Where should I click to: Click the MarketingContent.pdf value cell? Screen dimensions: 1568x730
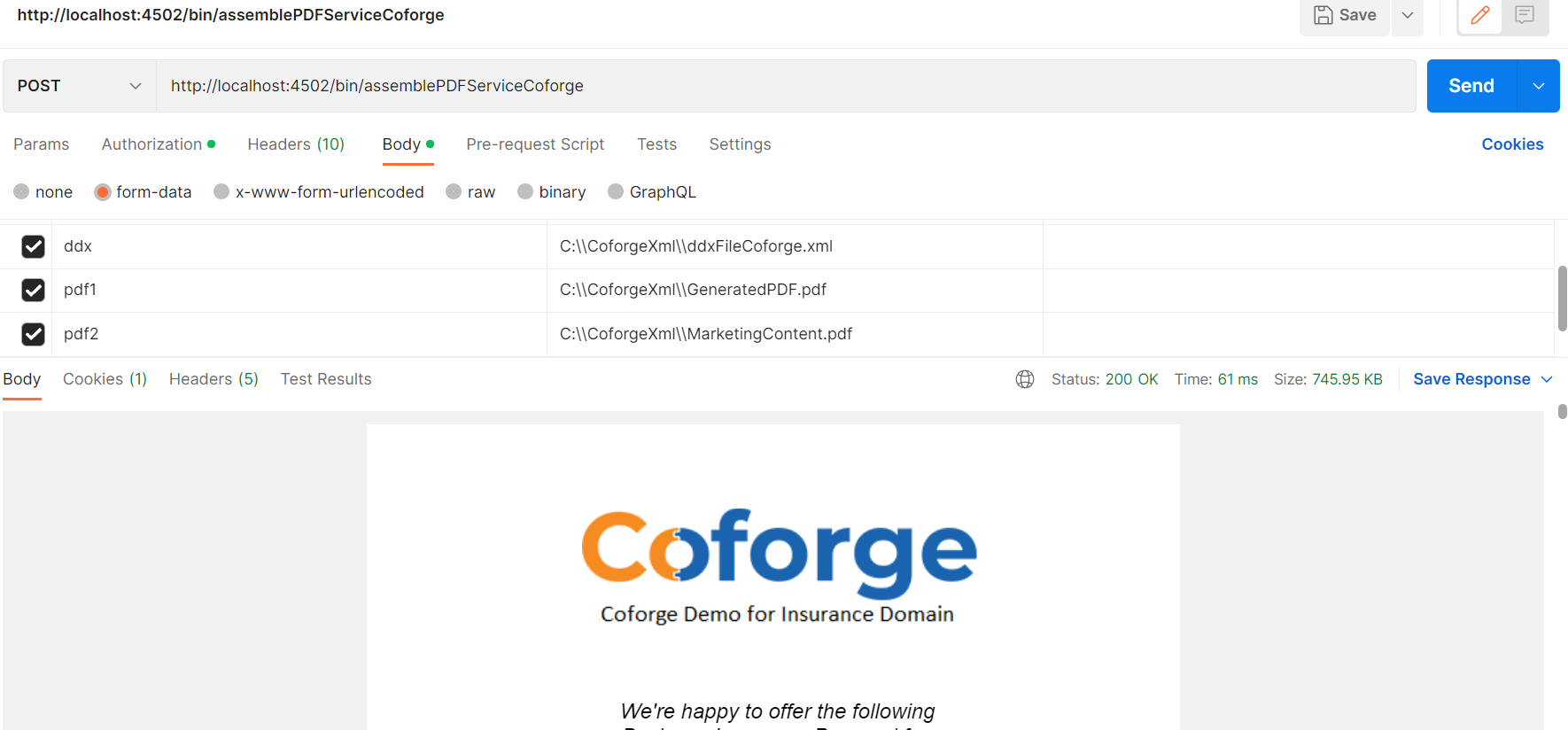(795, 334)
